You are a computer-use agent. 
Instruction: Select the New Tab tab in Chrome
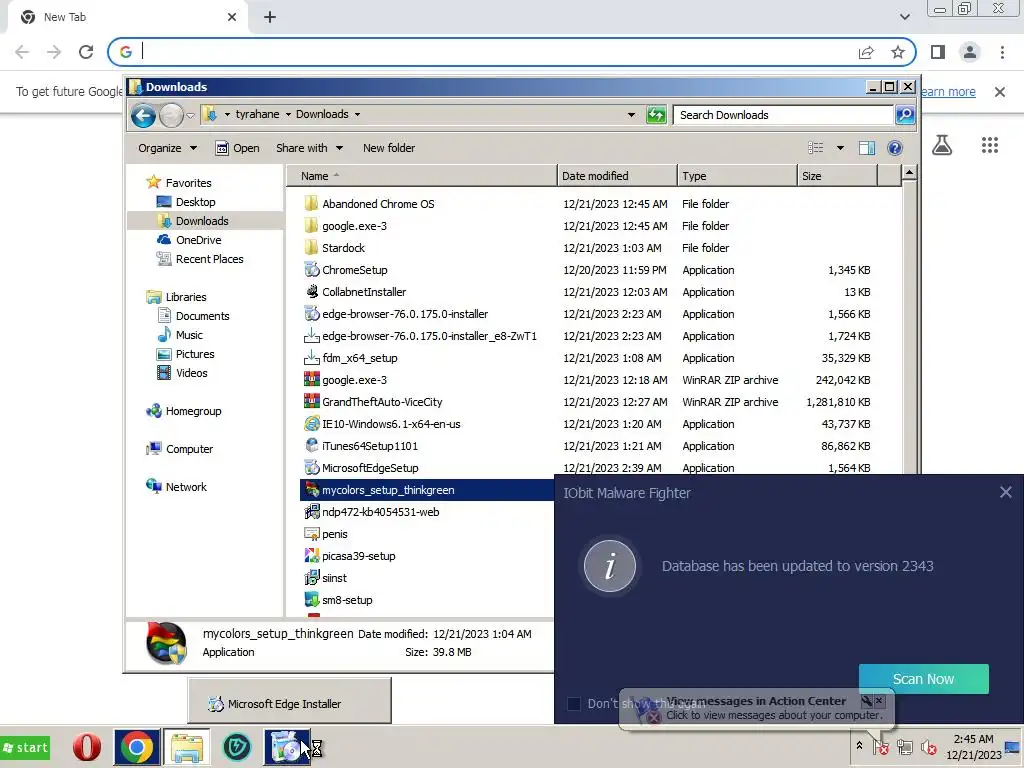point(127,18)
